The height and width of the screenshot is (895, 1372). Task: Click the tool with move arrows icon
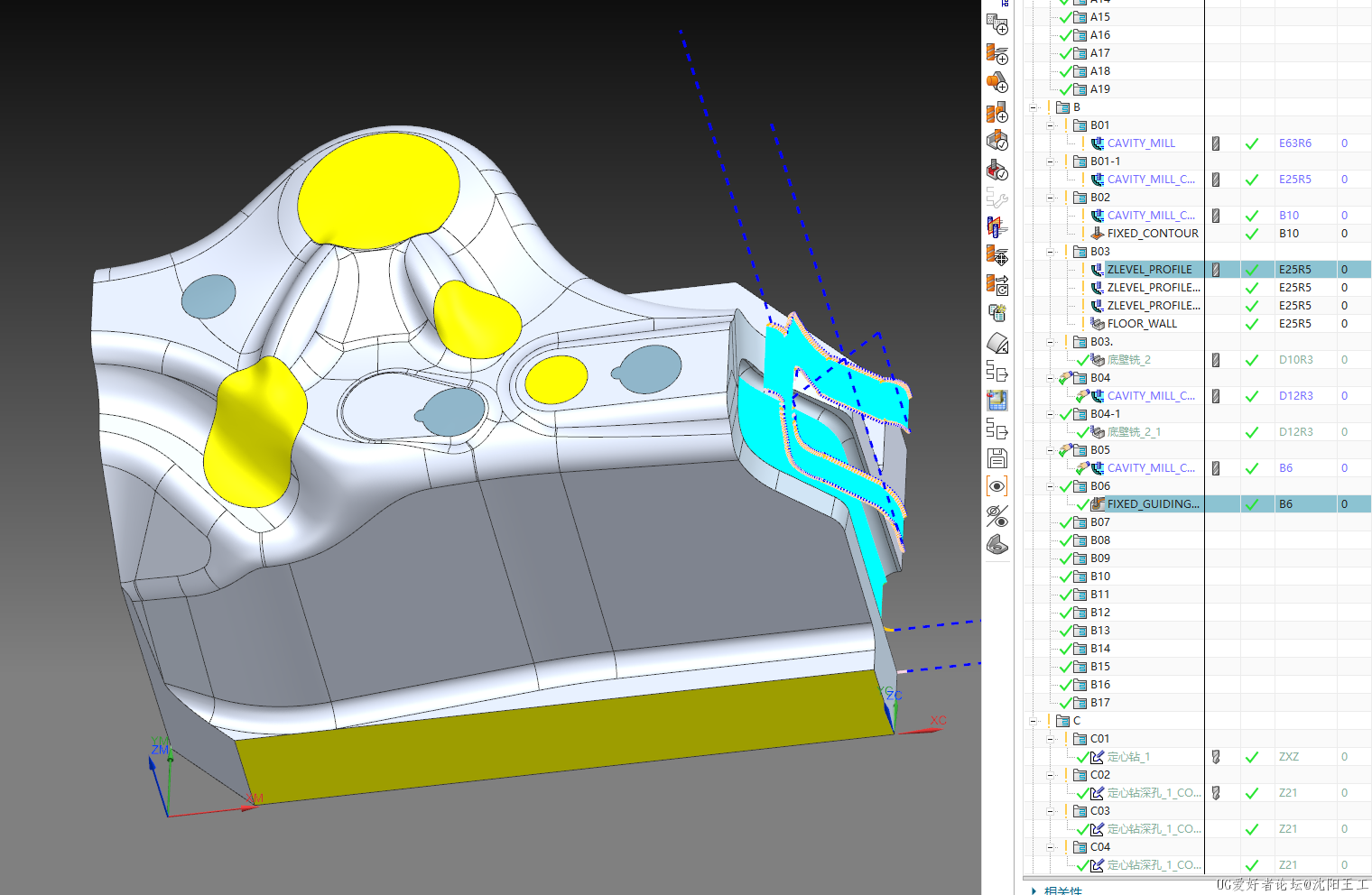pos(997,256)
